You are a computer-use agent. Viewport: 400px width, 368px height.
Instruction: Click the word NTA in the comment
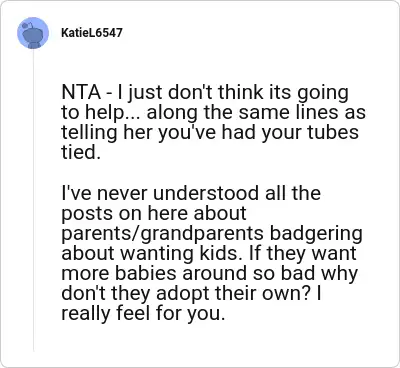[81, 92]
